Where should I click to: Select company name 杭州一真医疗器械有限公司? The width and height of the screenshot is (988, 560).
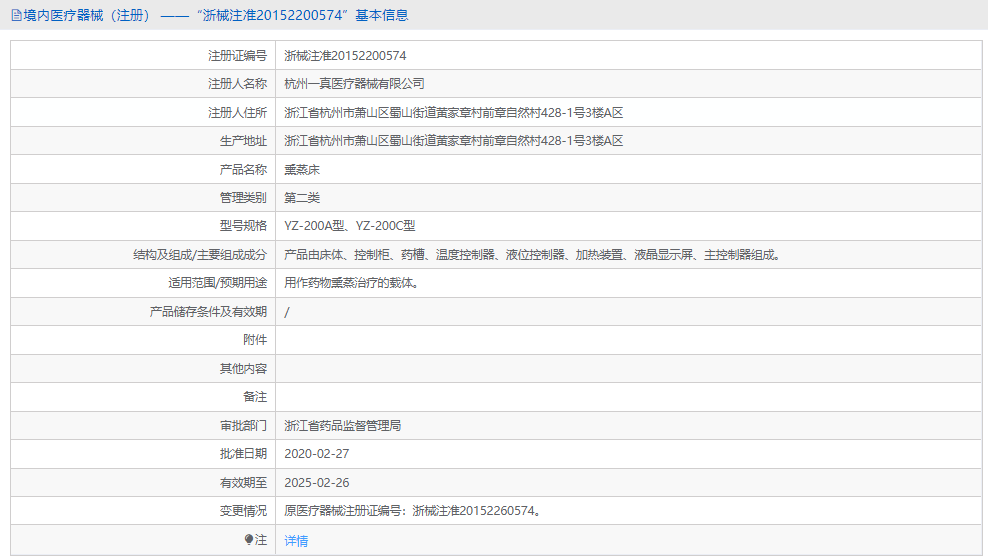coord(354,84)
